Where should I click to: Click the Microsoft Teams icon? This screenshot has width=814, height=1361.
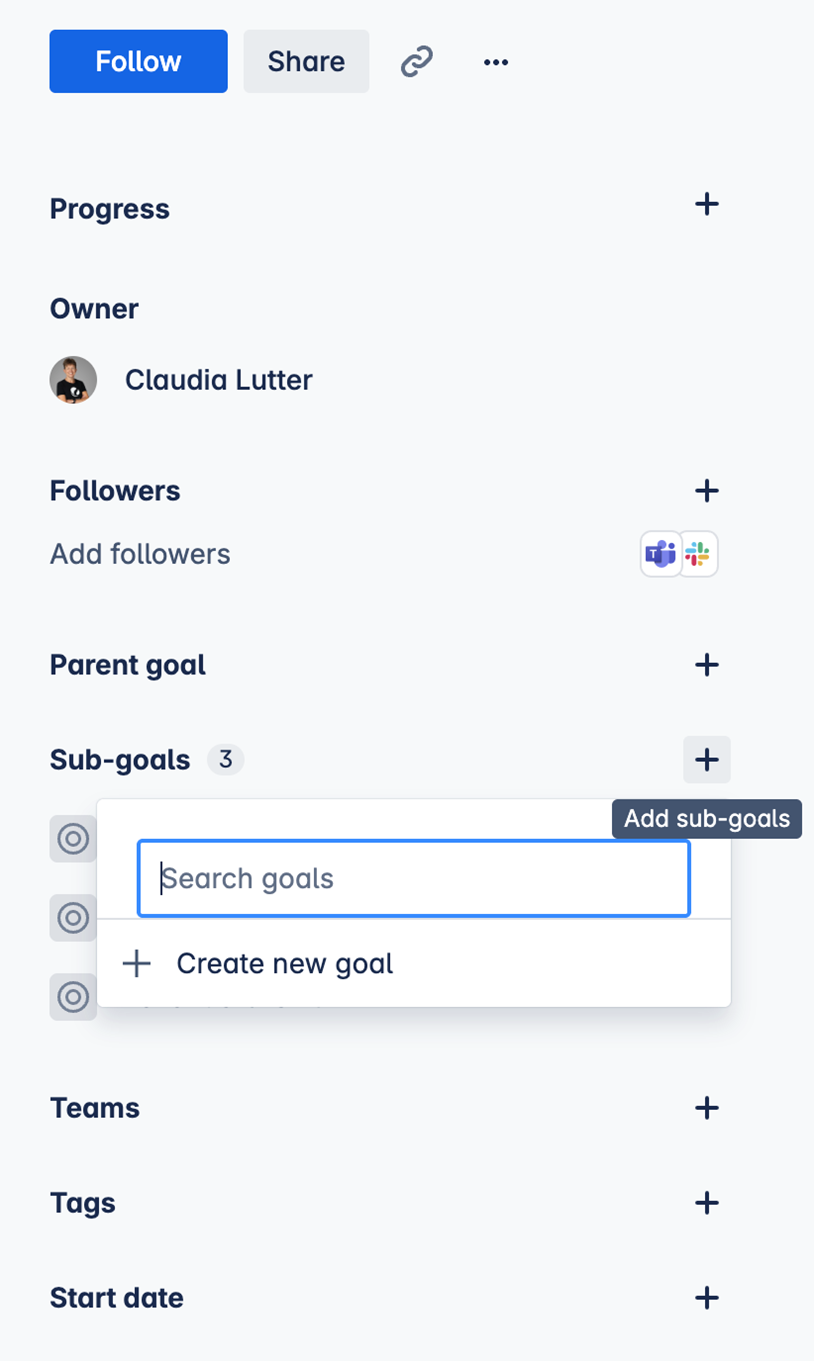[x=660, y=554]
